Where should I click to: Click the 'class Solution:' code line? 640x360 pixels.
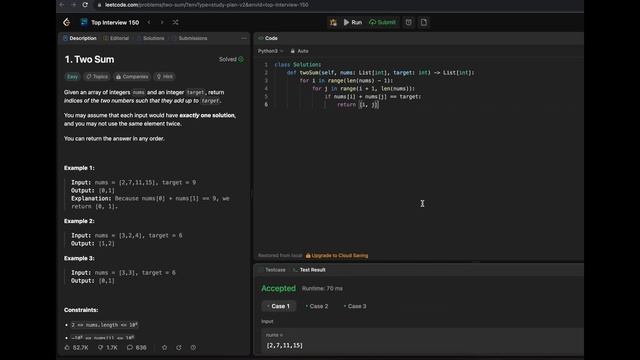(x=298, y=65)
